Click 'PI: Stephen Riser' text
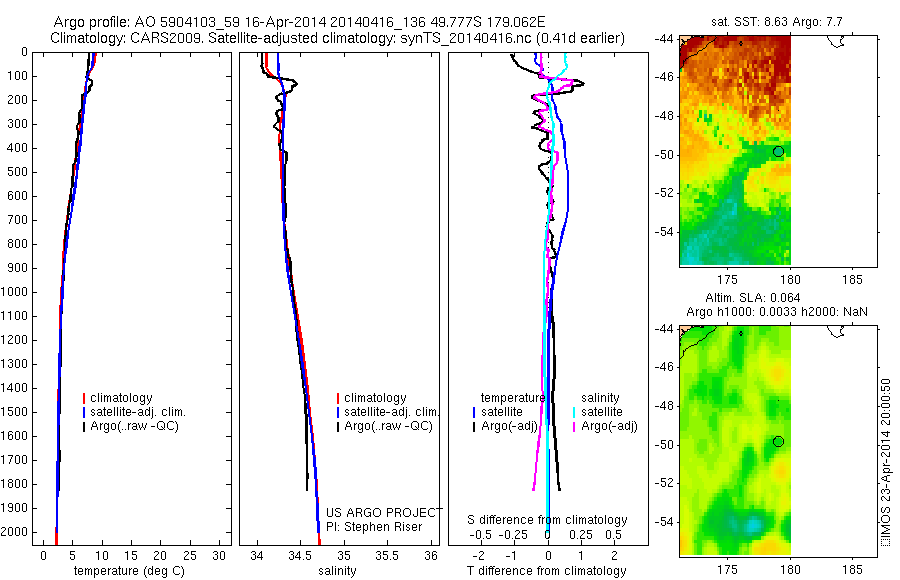 coord(374,527)
